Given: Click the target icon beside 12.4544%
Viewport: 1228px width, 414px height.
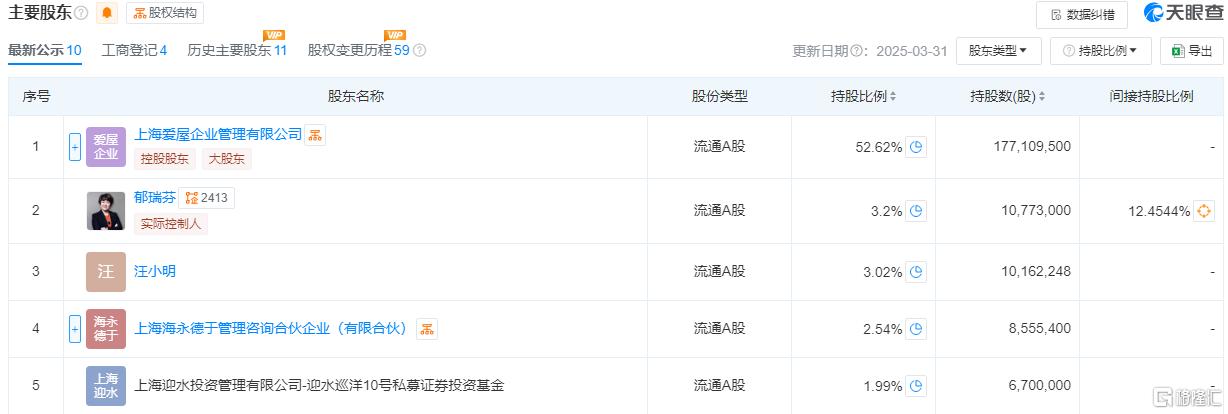Looking at the screenshot, I should (x=1204, y=211).
